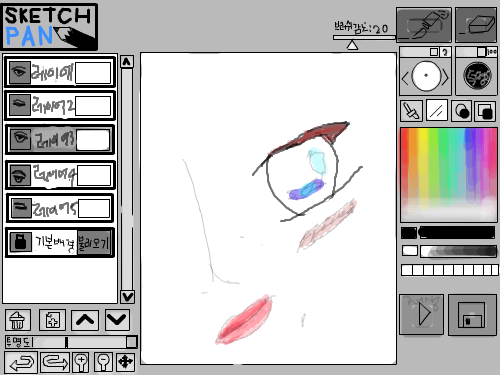Delete layer with trash can icon
This screenshot has height=375, width=500.
pos(18,320)
